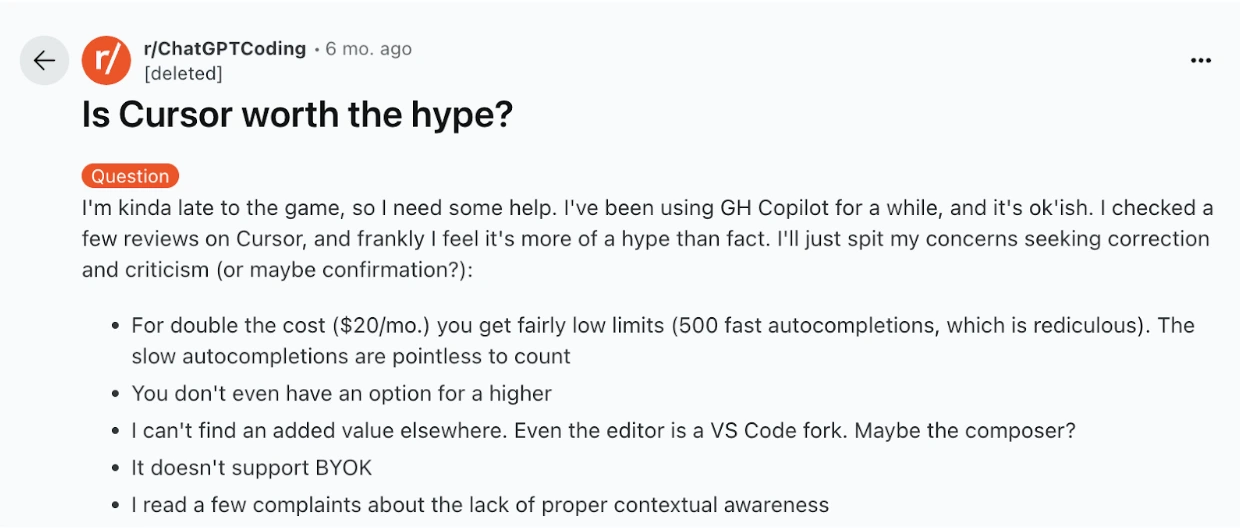The height and width of the screenshot is (530, 1240).
Task: Click the "Is Cursor worth the hype?" title
Action: 297,116
